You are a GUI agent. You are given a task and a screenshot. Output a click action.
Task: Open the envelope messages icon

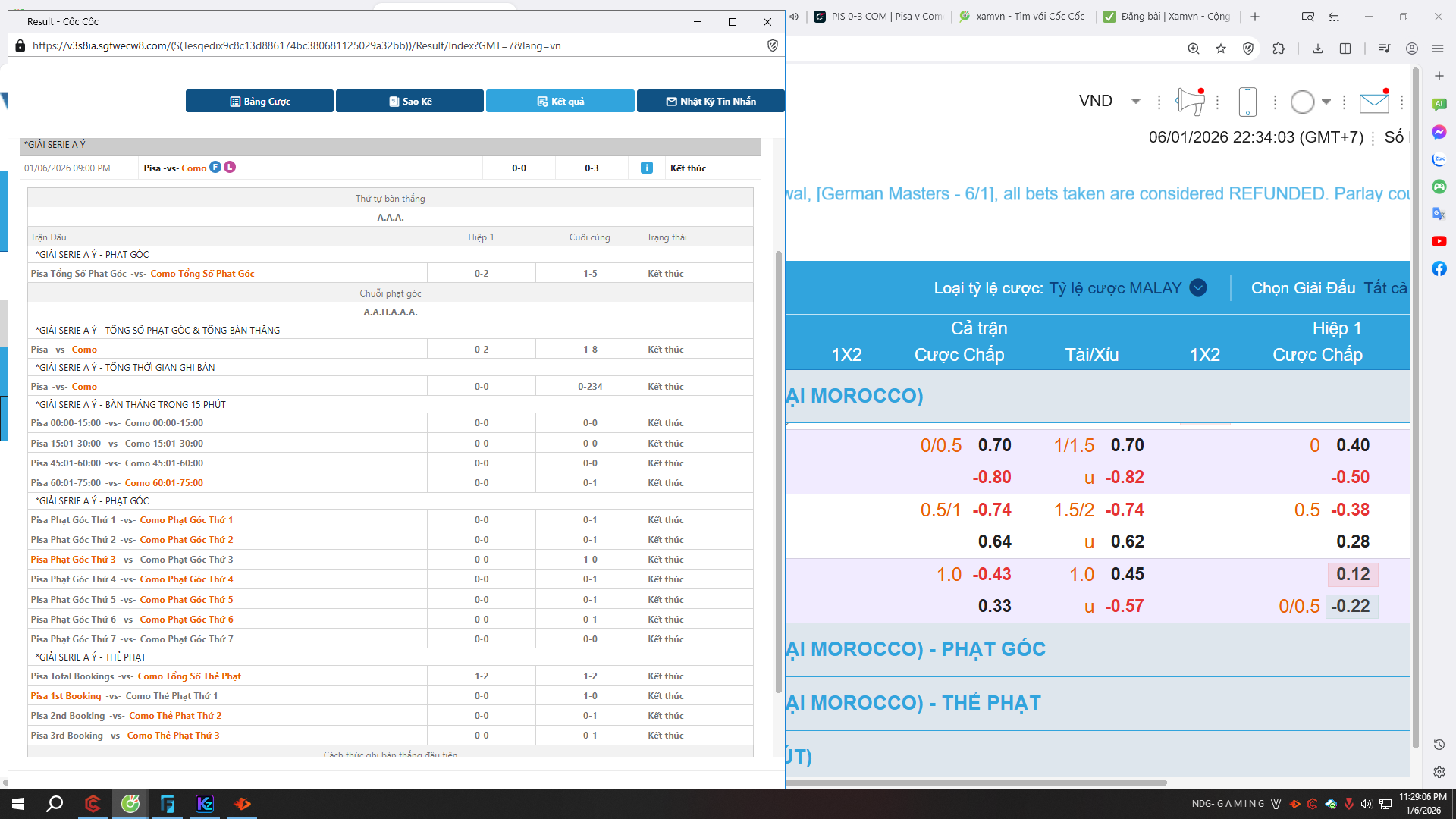pyautogui.click(x=1373, y=102)
